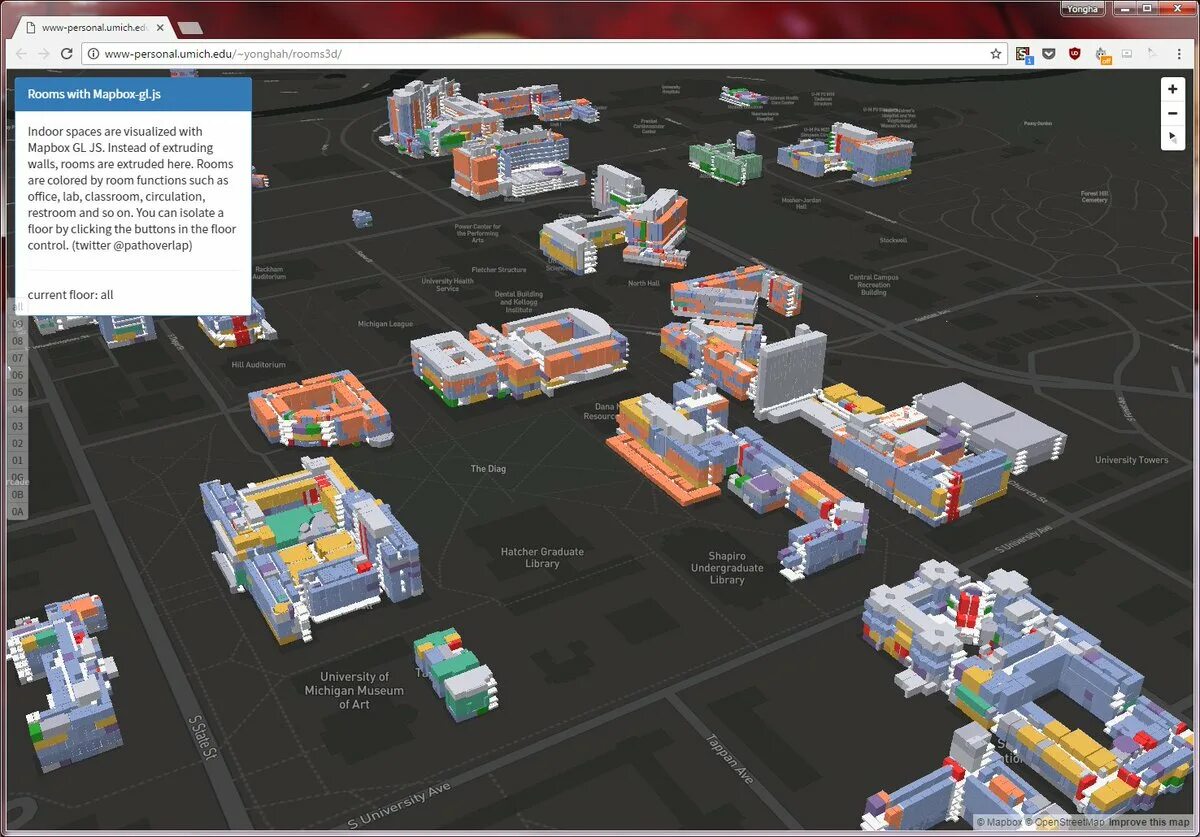Click the 'University Towers' map label

point(1131,460)
